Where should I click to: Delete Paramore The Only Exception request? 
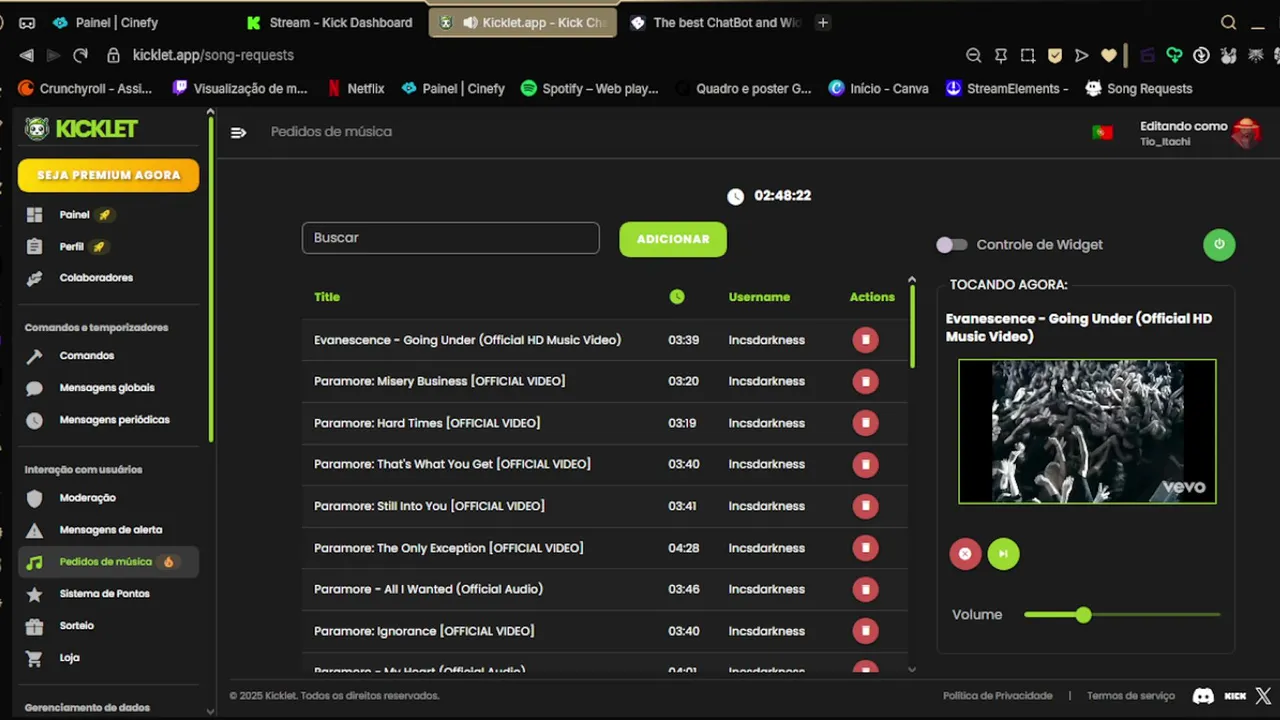tap(865, 548)
